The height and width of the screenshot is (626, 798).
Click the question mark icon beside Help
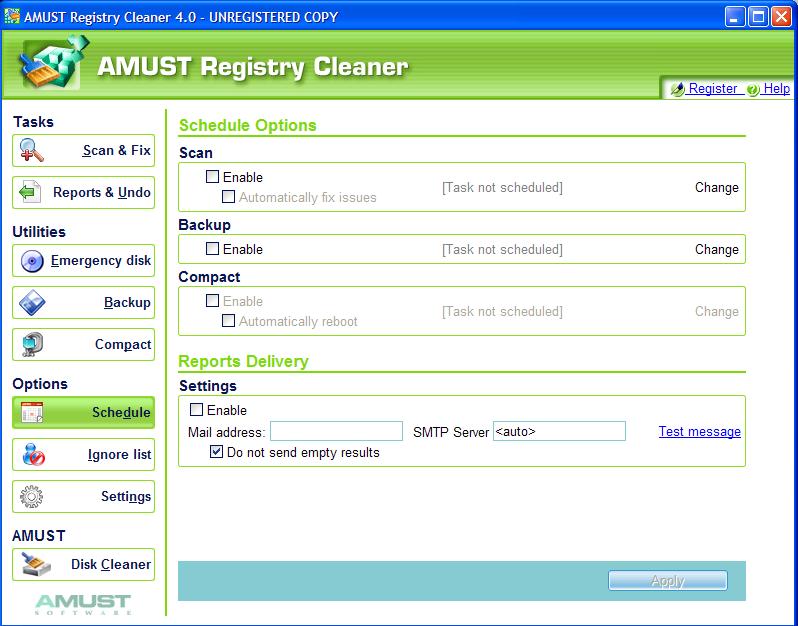(x=753, y=90)
